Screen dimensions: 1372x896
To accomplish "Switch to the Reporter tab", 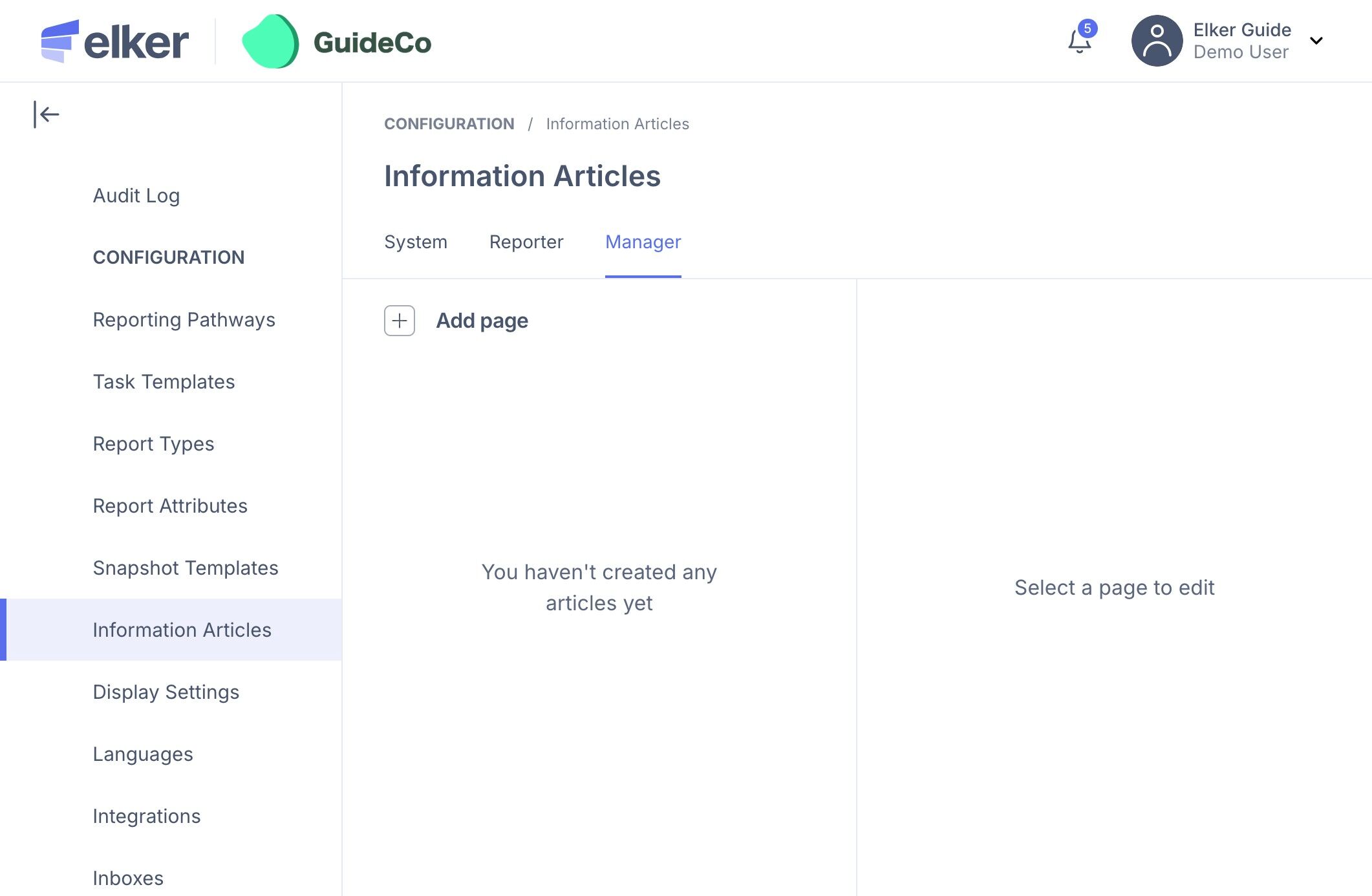I will coord(526,242).
